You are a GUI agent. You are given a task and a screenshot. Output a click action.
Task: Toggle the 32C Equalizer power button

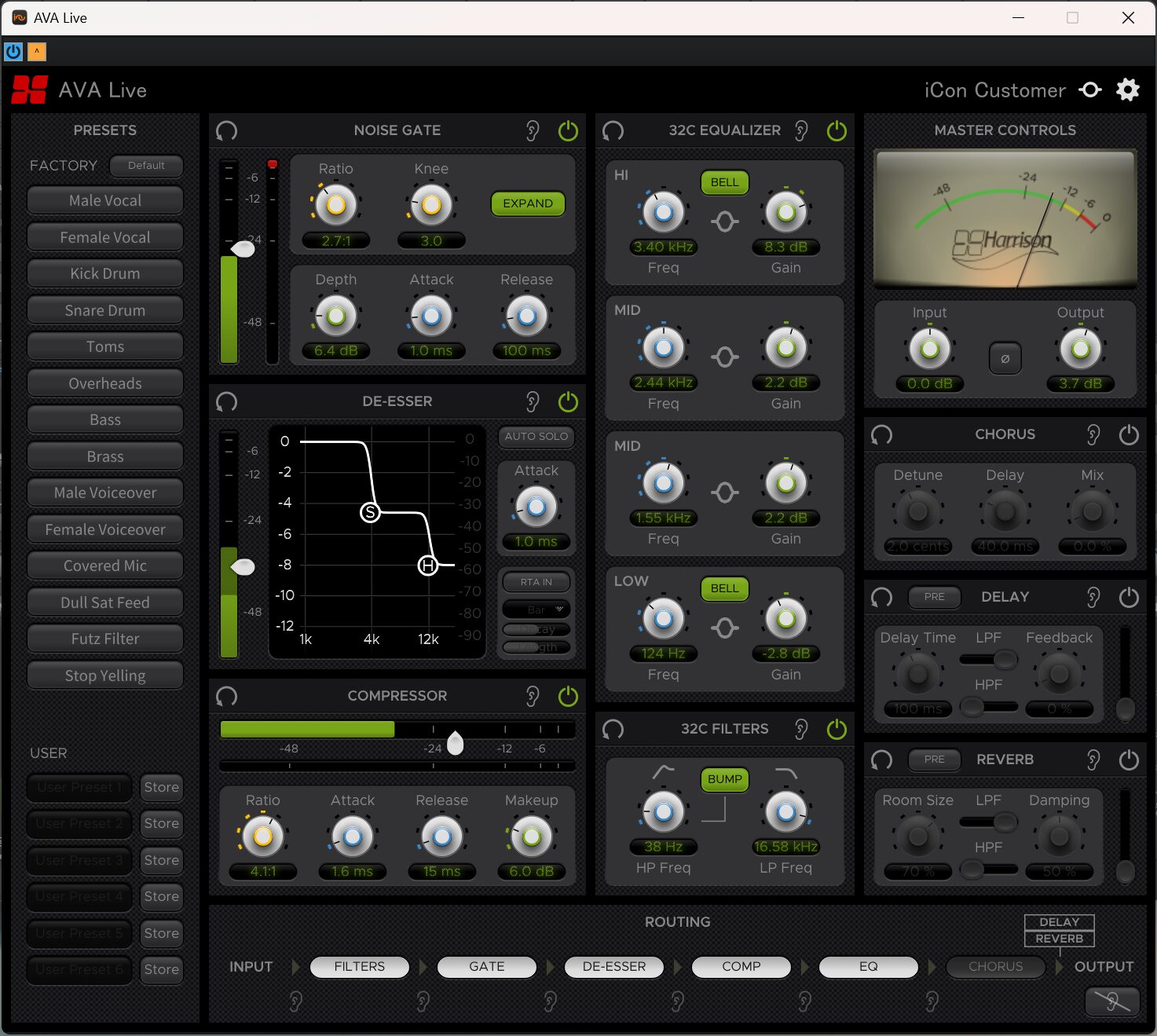tap(837, 130)
